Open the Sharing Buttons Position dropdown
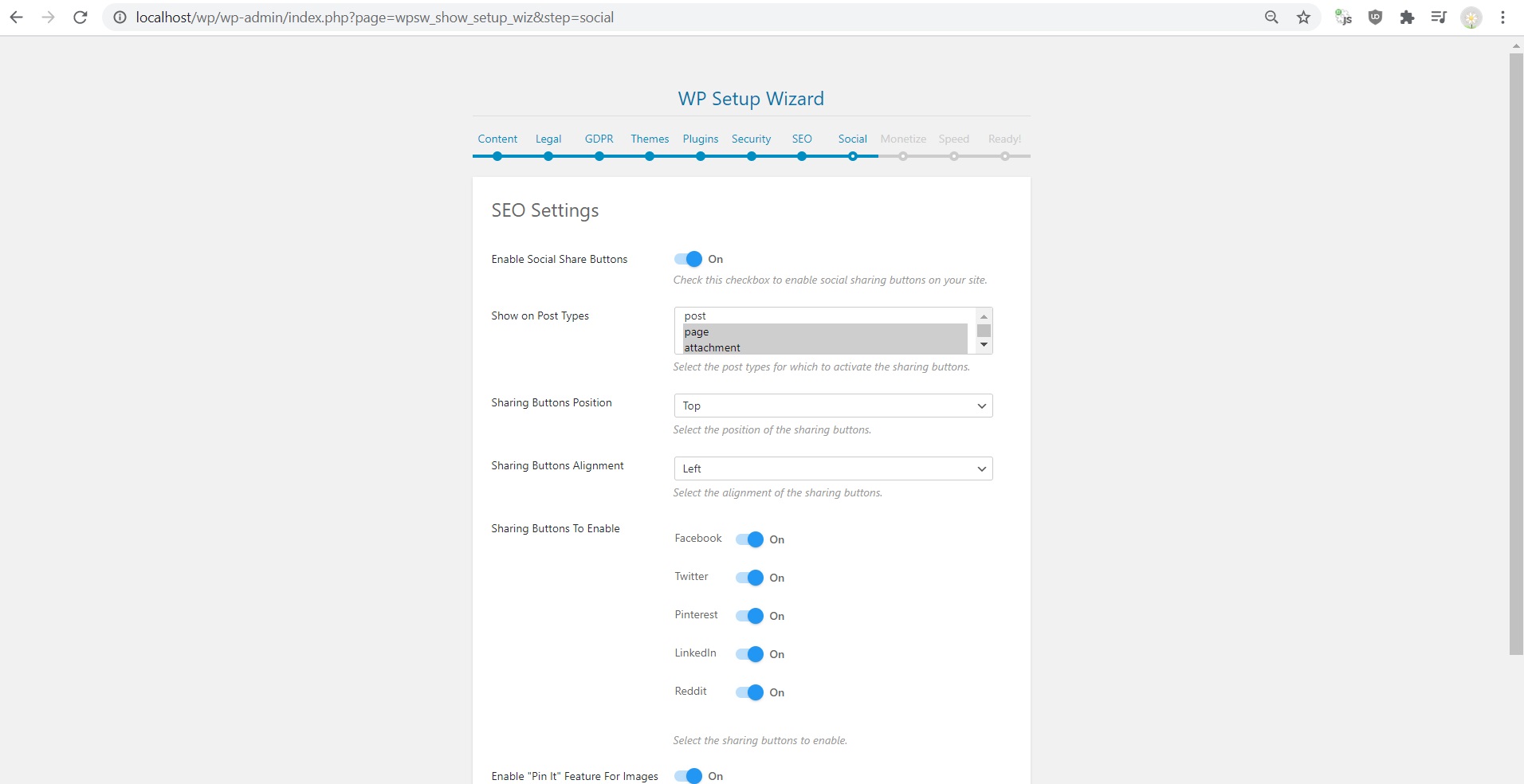Image resolution: width=1524 pixels, height=784 pixels. coord(832,406)
